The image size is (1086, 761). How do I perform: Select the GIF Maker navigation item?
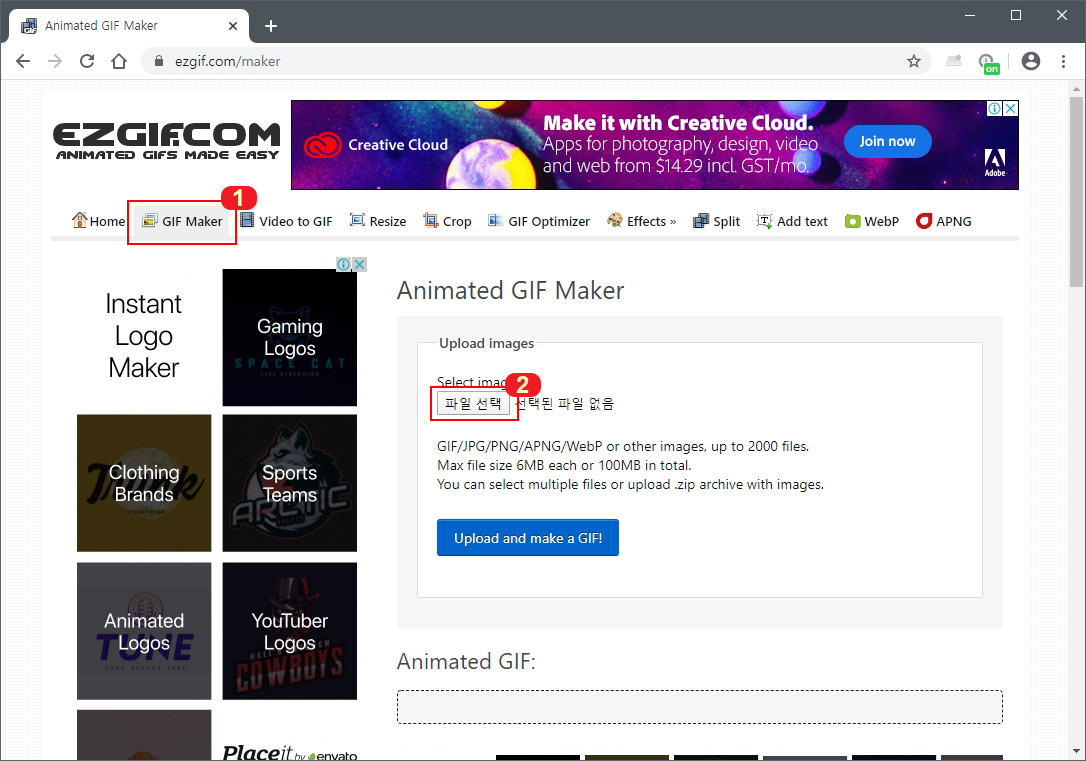(181, 221)
